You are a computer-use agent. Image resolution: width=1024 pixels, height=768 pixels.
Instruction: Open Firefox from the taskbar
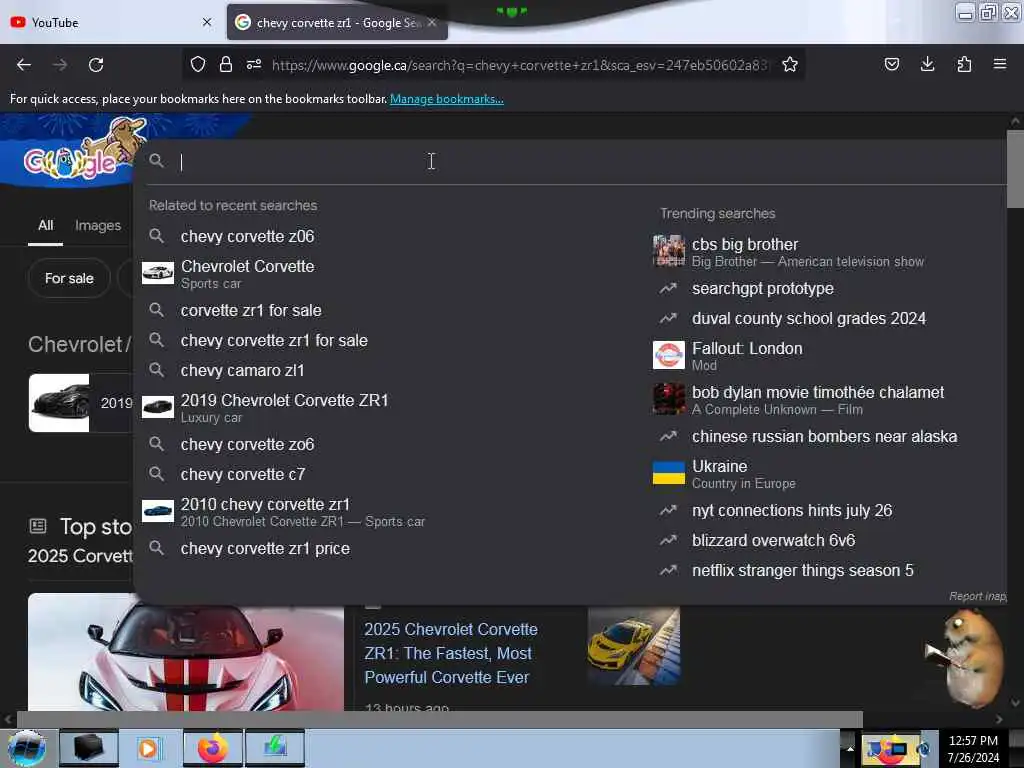click(213, 748)
